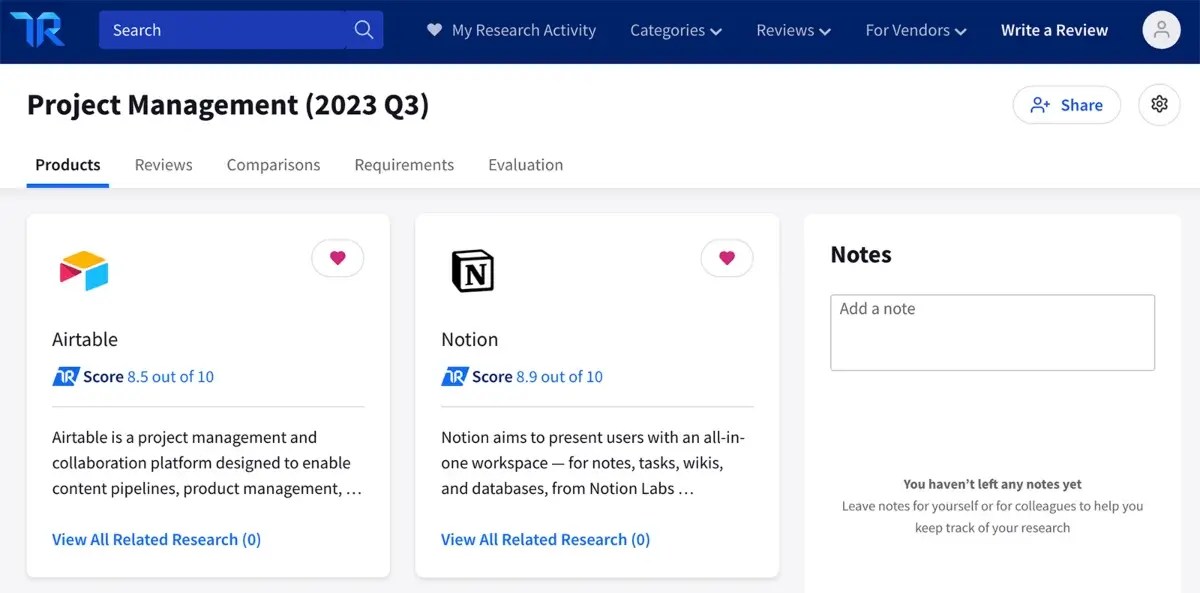1200x593 pixels.
Task: Click Write a Review link
Action: pos(1054,30)
